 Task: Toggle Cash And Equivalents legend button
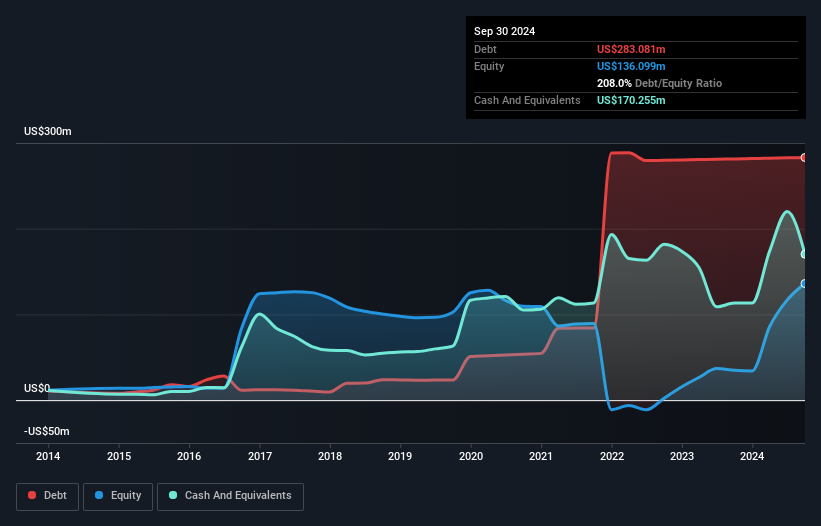230,496
